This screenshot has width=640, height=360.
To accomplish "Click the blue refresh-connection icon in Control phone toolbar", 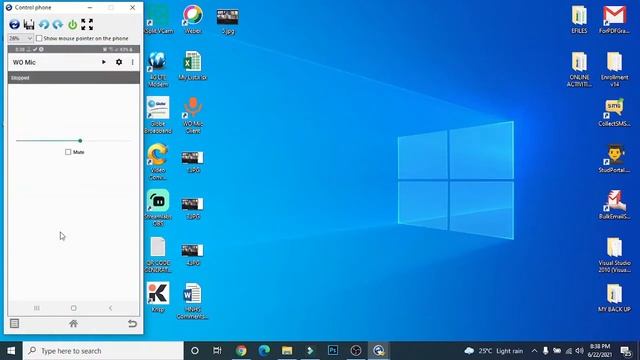I will tap(14, 24).
